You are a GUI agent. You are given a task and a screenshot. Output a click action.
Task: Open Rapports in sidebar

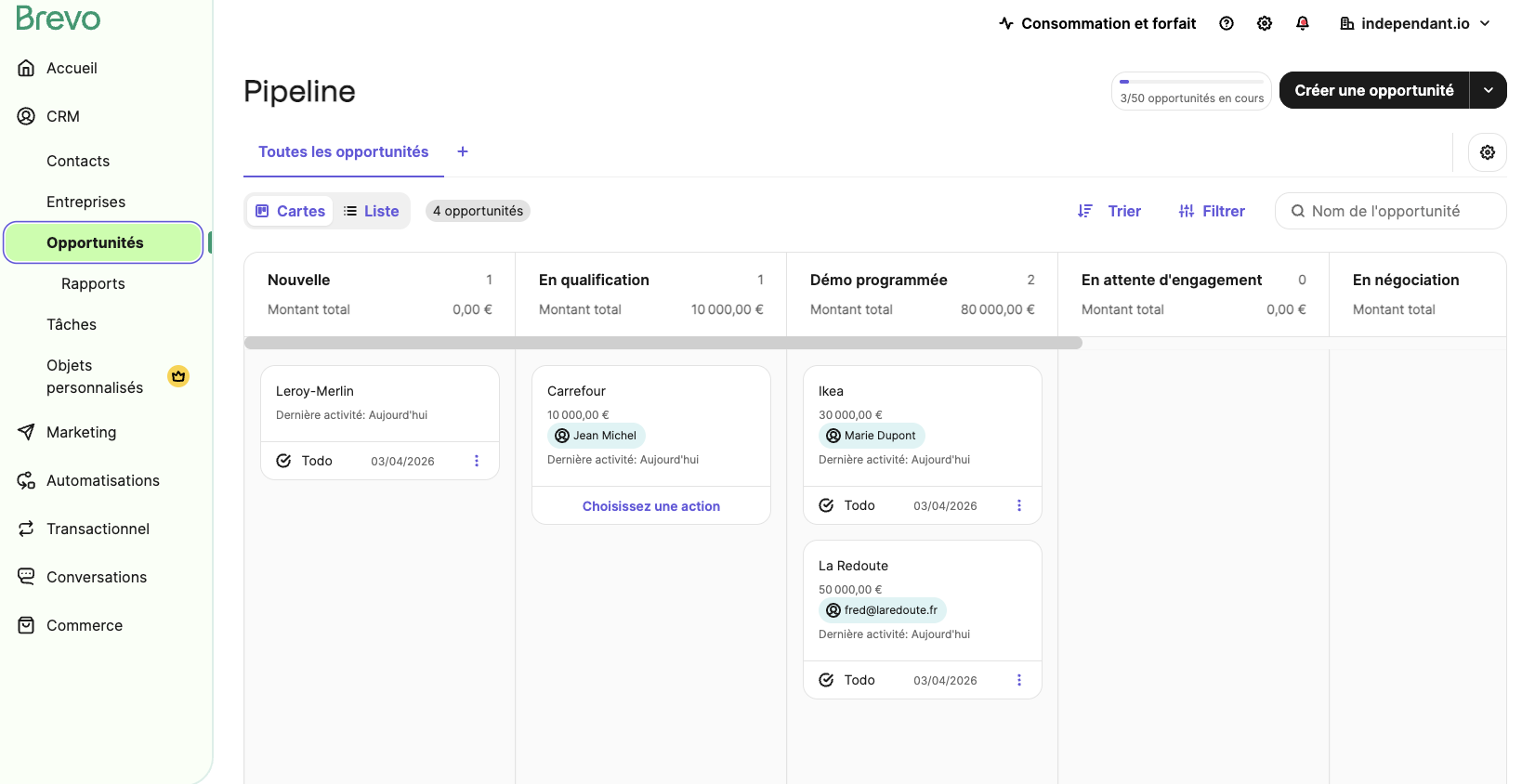click(x=93, y=283)
